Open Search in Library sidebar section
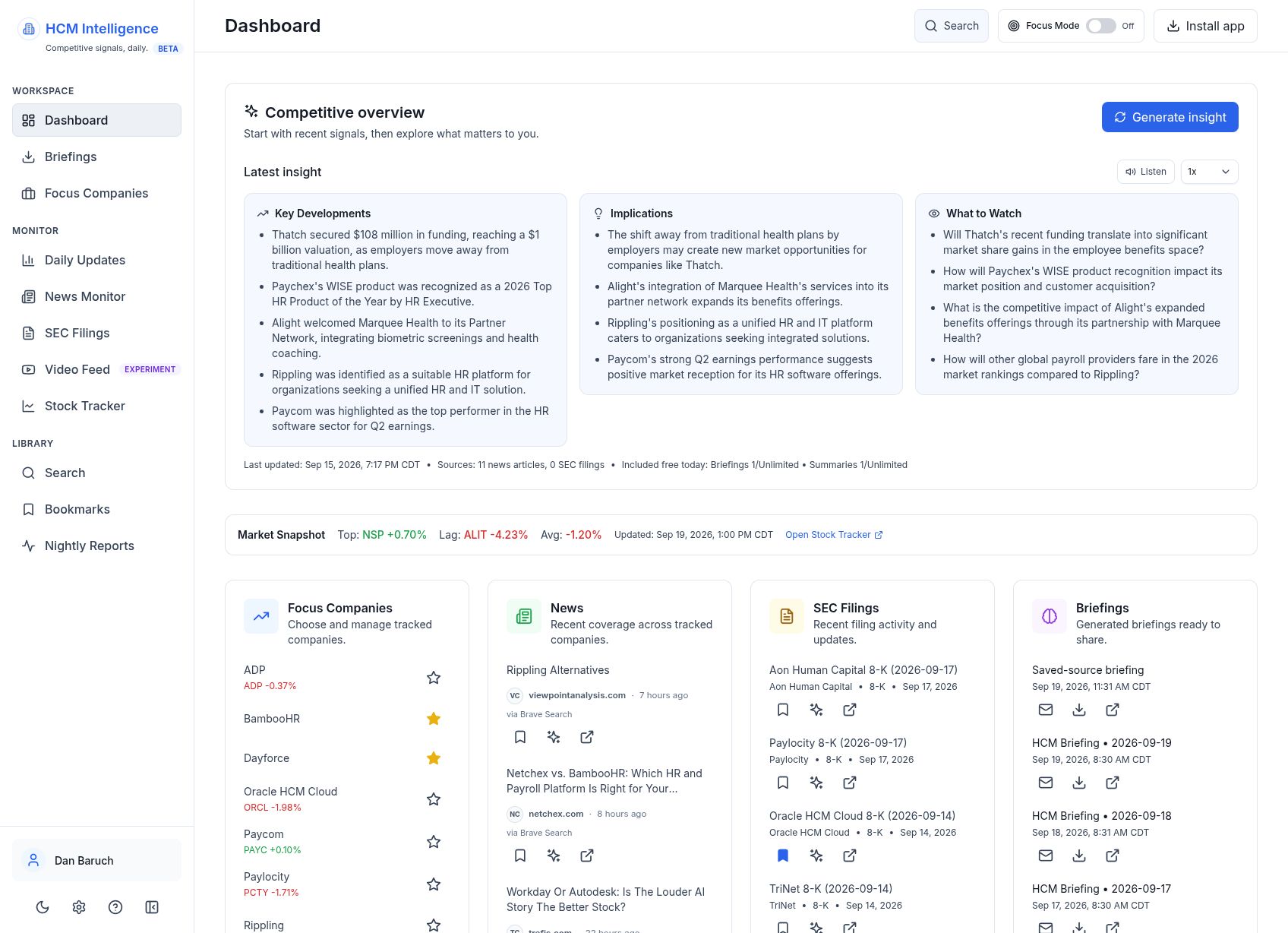 96,473
